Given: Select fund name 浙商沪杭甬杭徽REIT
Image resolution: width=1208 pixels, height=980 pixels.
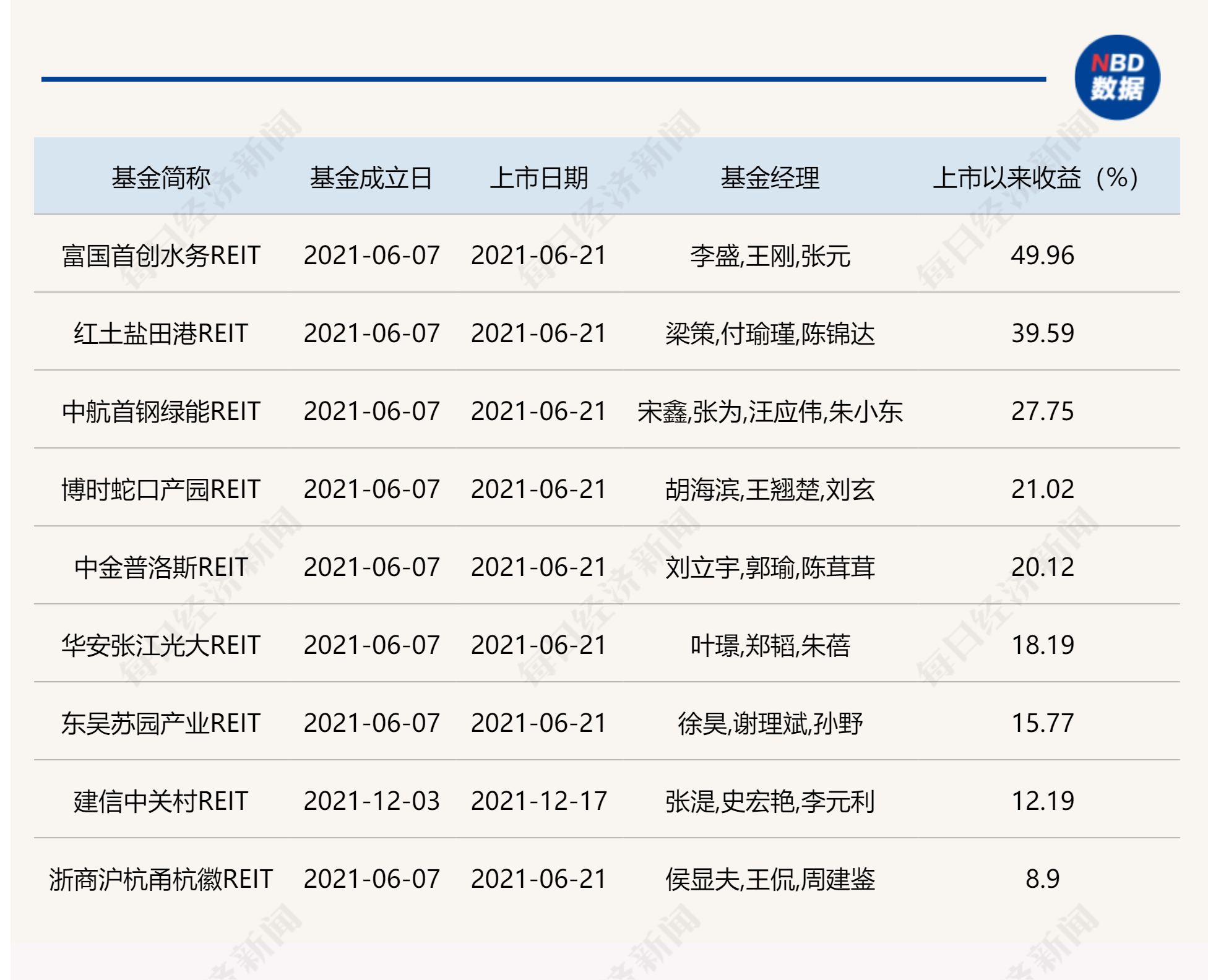Looking at the screenshot, I should pyautogui.click(x=161, y=879).
